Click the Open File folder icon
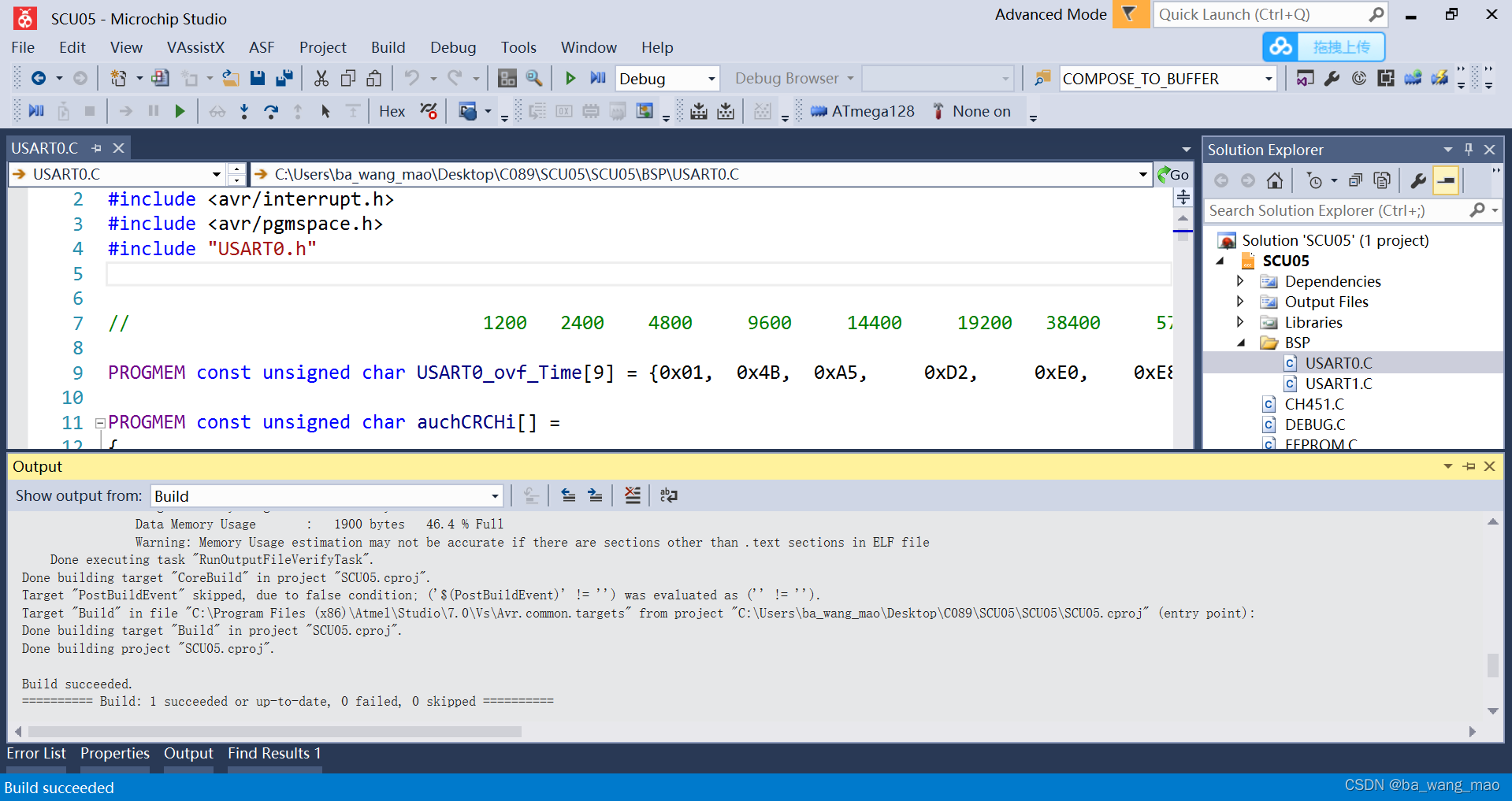 coord(230,78)
